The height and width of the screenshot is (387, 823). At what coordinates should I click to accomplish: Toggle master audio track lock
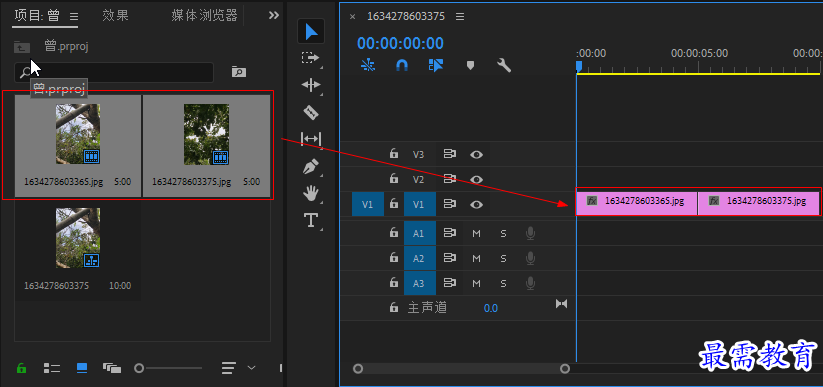[393, 308]
